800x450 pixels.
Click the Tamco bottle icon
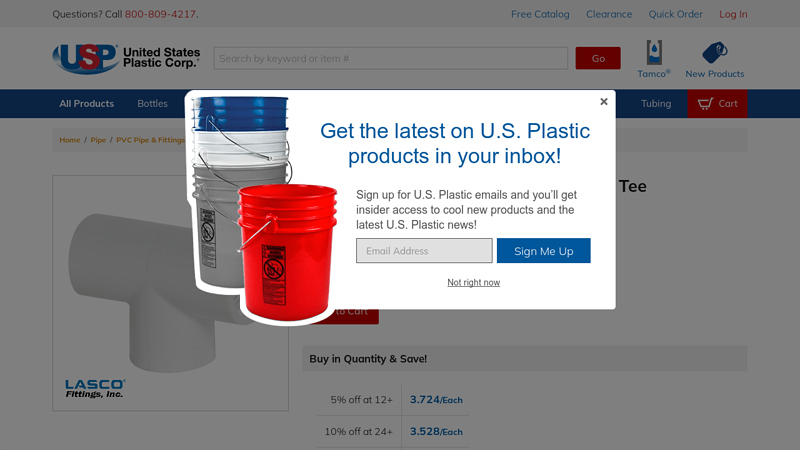pyautogui.click(x=654, y=52)
